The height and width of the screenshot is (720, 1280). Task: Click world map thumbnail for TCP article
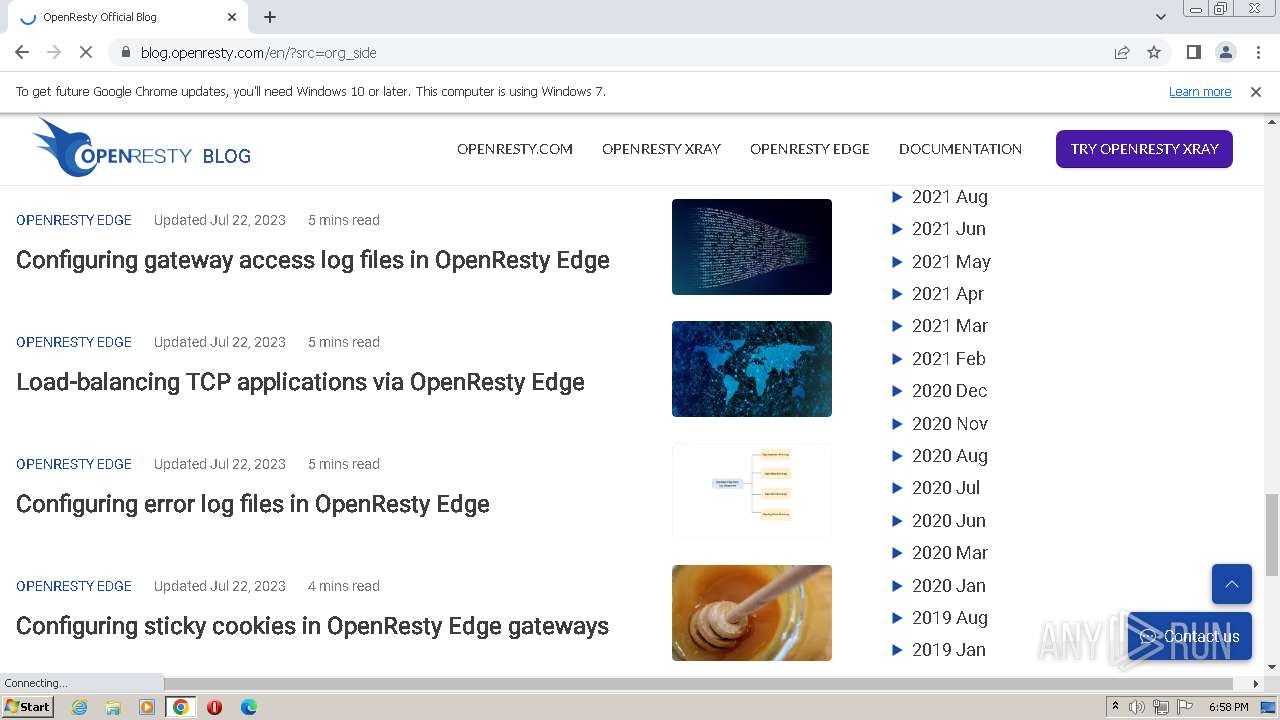pyautogui.click(x=752, y=369)
